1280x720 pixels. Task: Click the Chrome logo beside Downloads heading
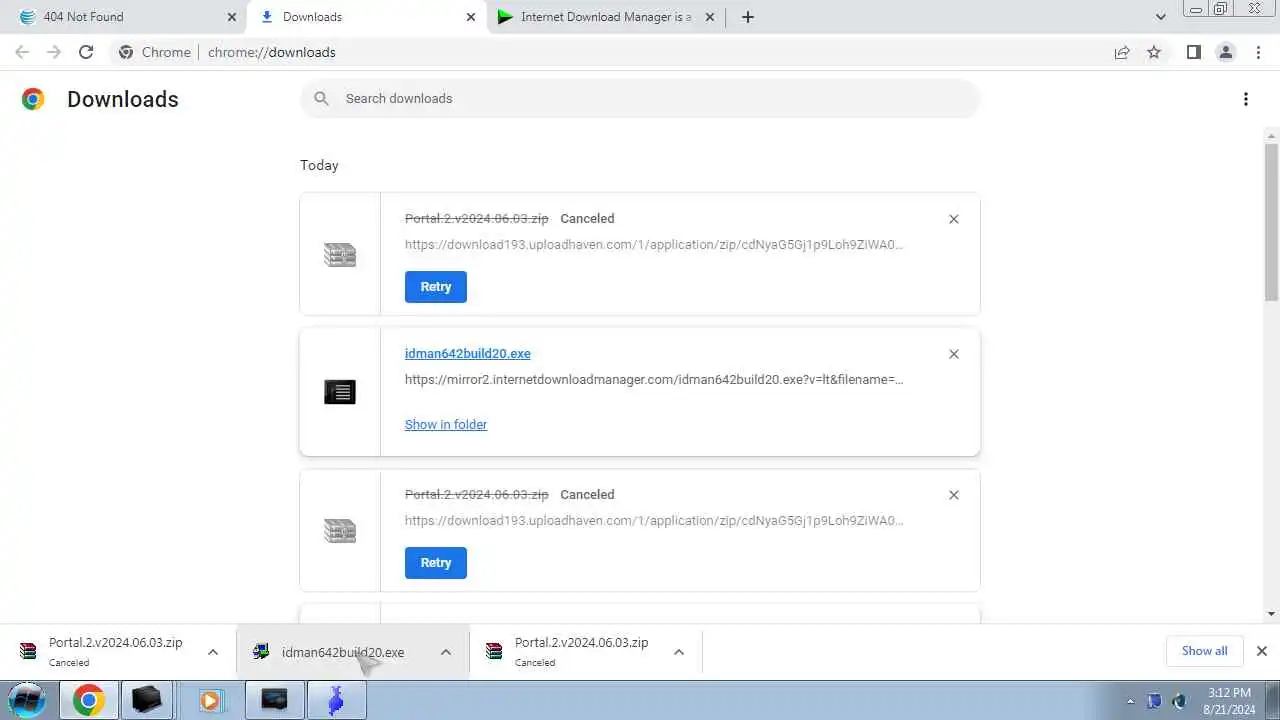(x=33, y=99)
